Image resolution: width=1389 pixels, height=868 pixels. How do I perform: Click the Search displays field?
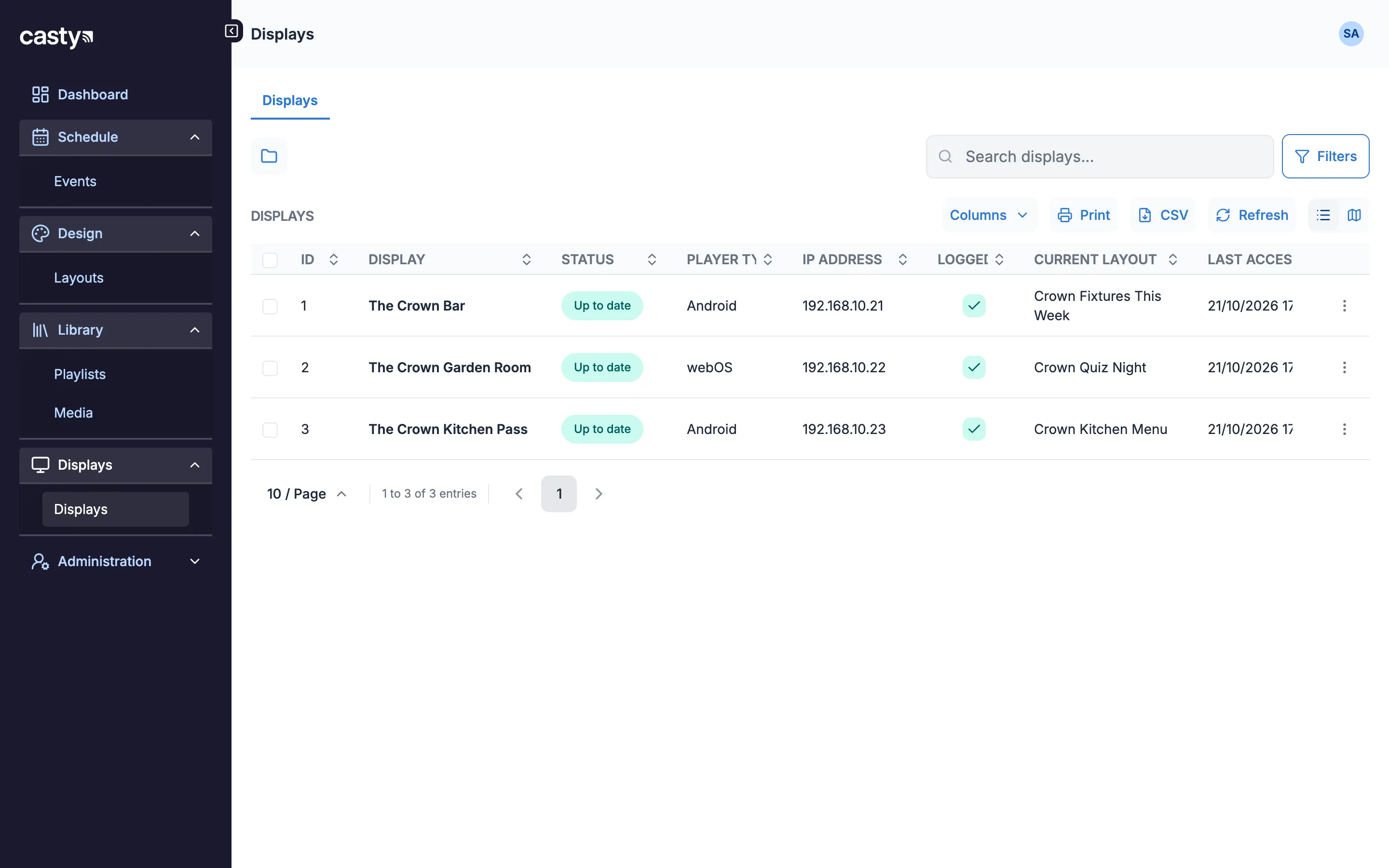(x=1100, y=157)
